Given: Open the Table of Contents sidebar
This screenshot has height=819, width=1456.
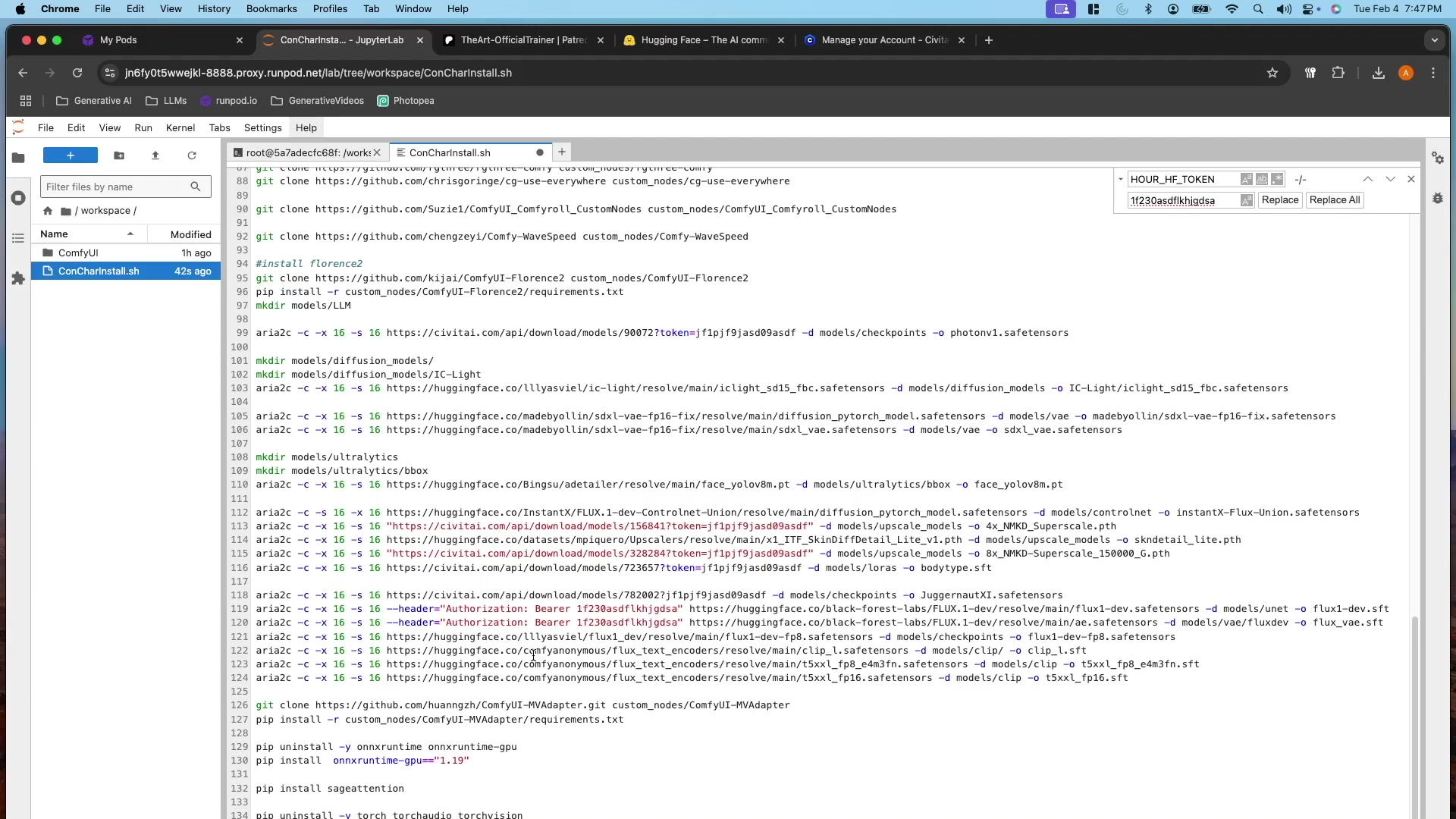Looking at the screenshot, I should coord(18,238).
